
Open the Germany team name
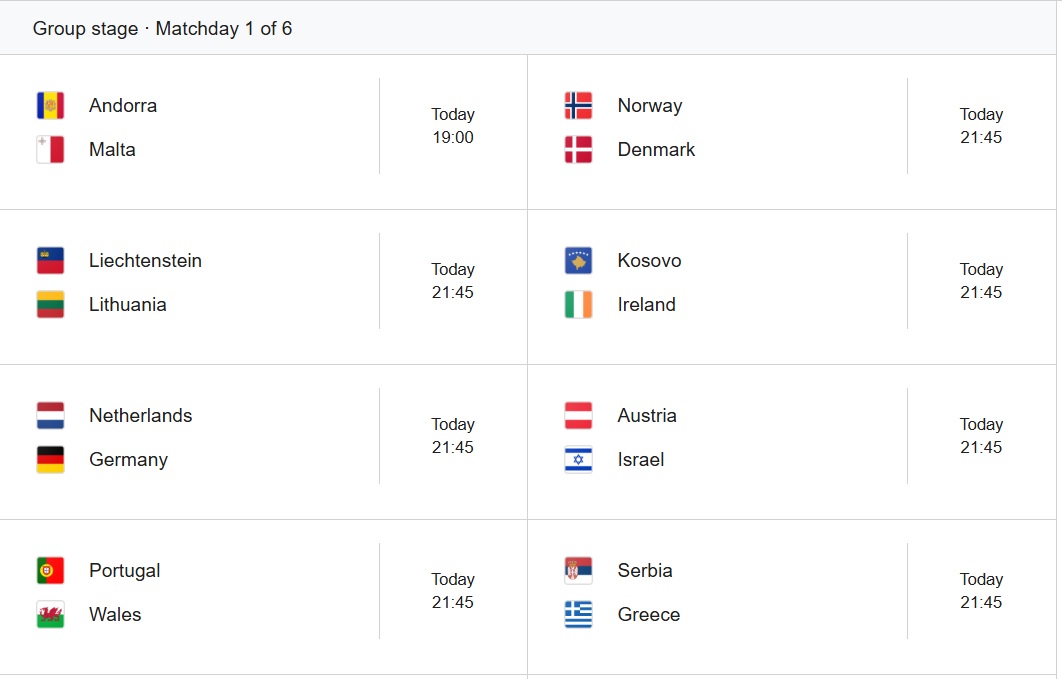click(128, 460)
